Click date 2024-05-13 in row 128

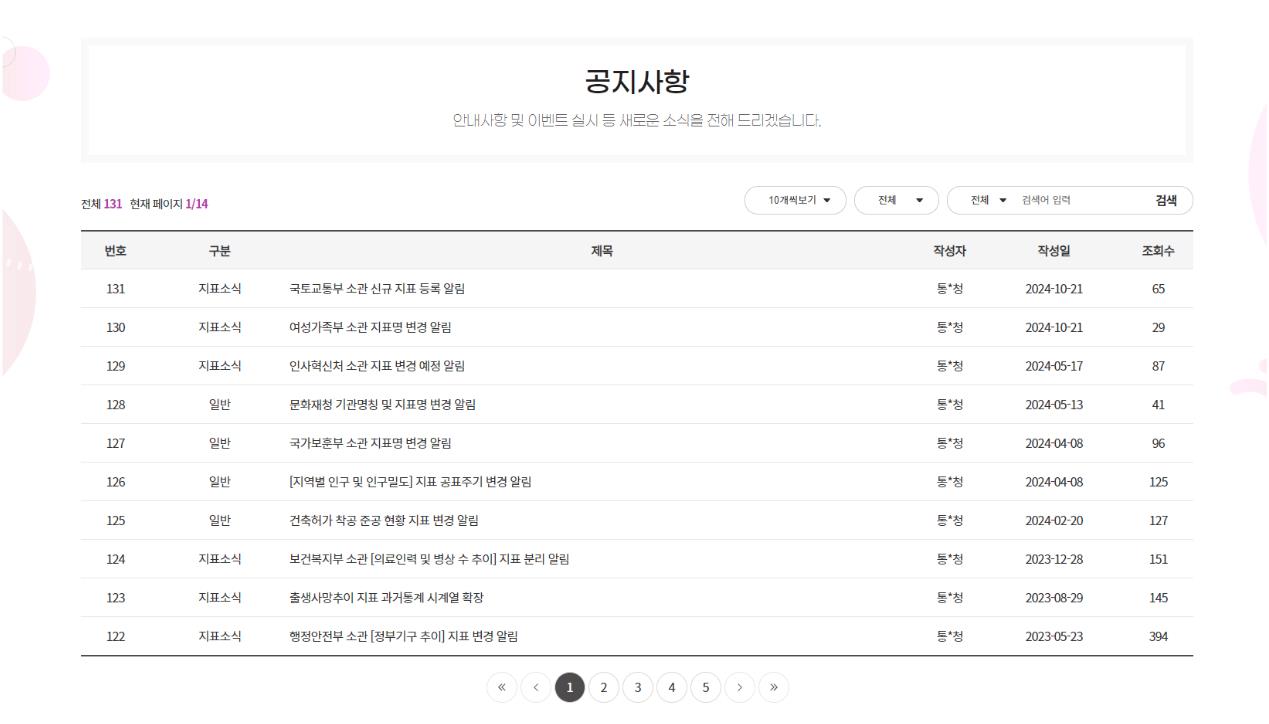(1054, 405)
